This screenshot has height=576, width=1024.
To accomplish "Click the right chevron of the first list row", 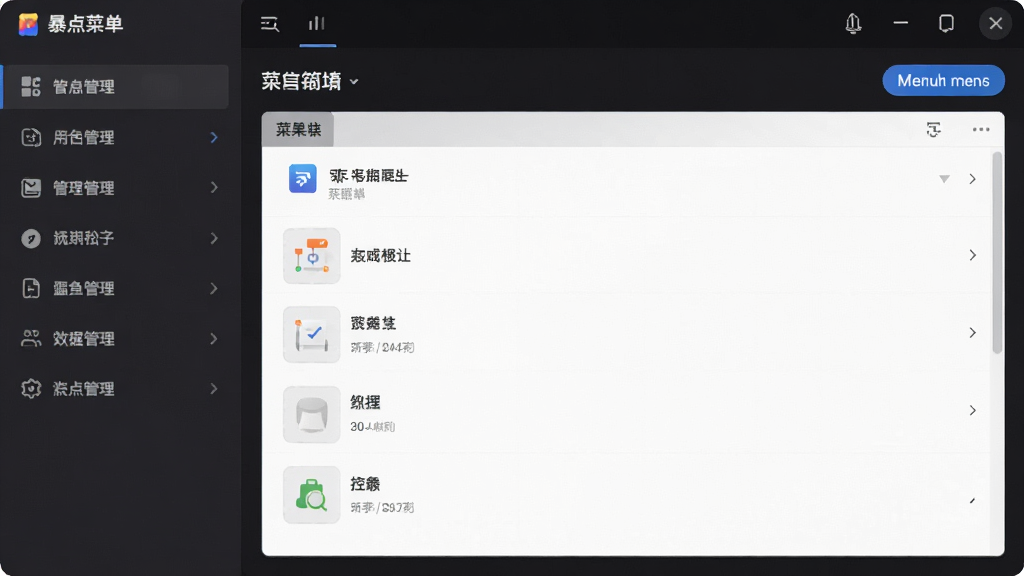I will click(972, 179).
